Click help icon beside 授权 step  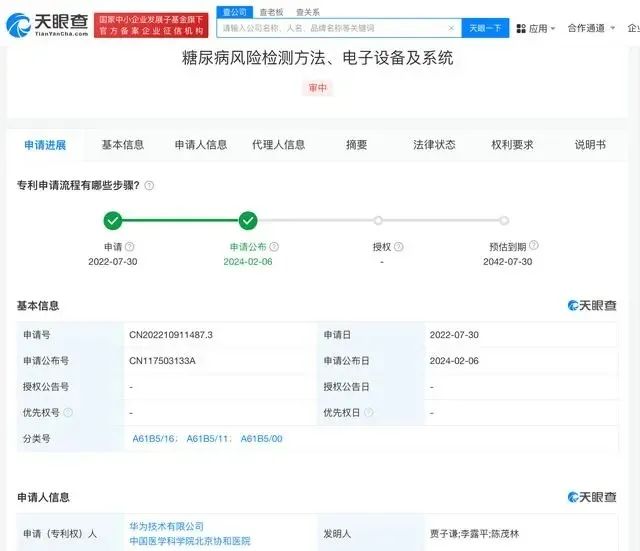pyautogui.click(x=399, y=247)
